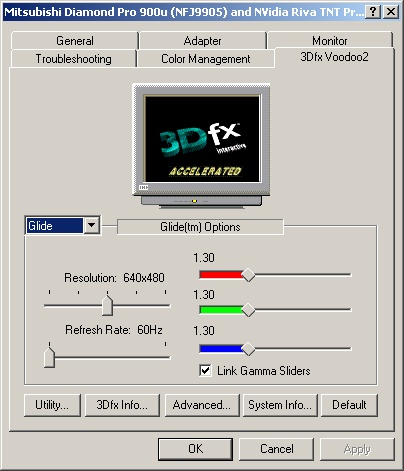Select the 3Dfx Voodoo2 tab
The height and width of the screenshot is (471, 404).
pos(334,57)
